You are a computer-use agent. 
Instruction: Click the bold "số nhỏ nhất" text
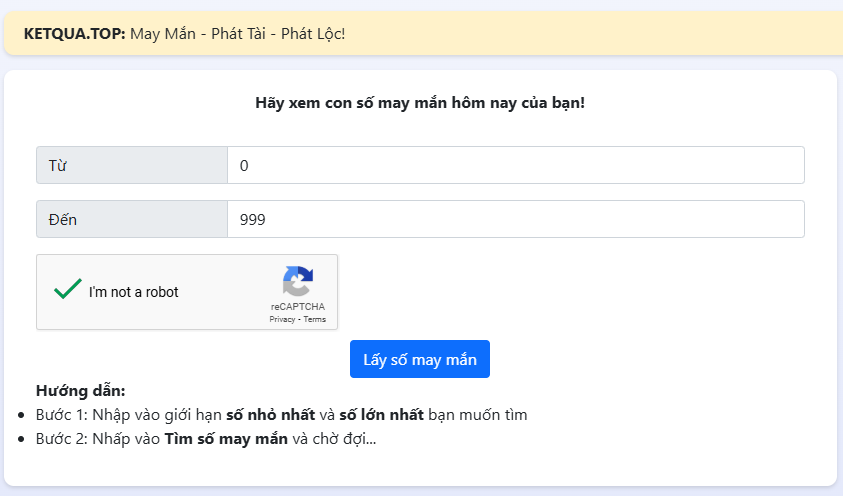[x=270, y=414]
